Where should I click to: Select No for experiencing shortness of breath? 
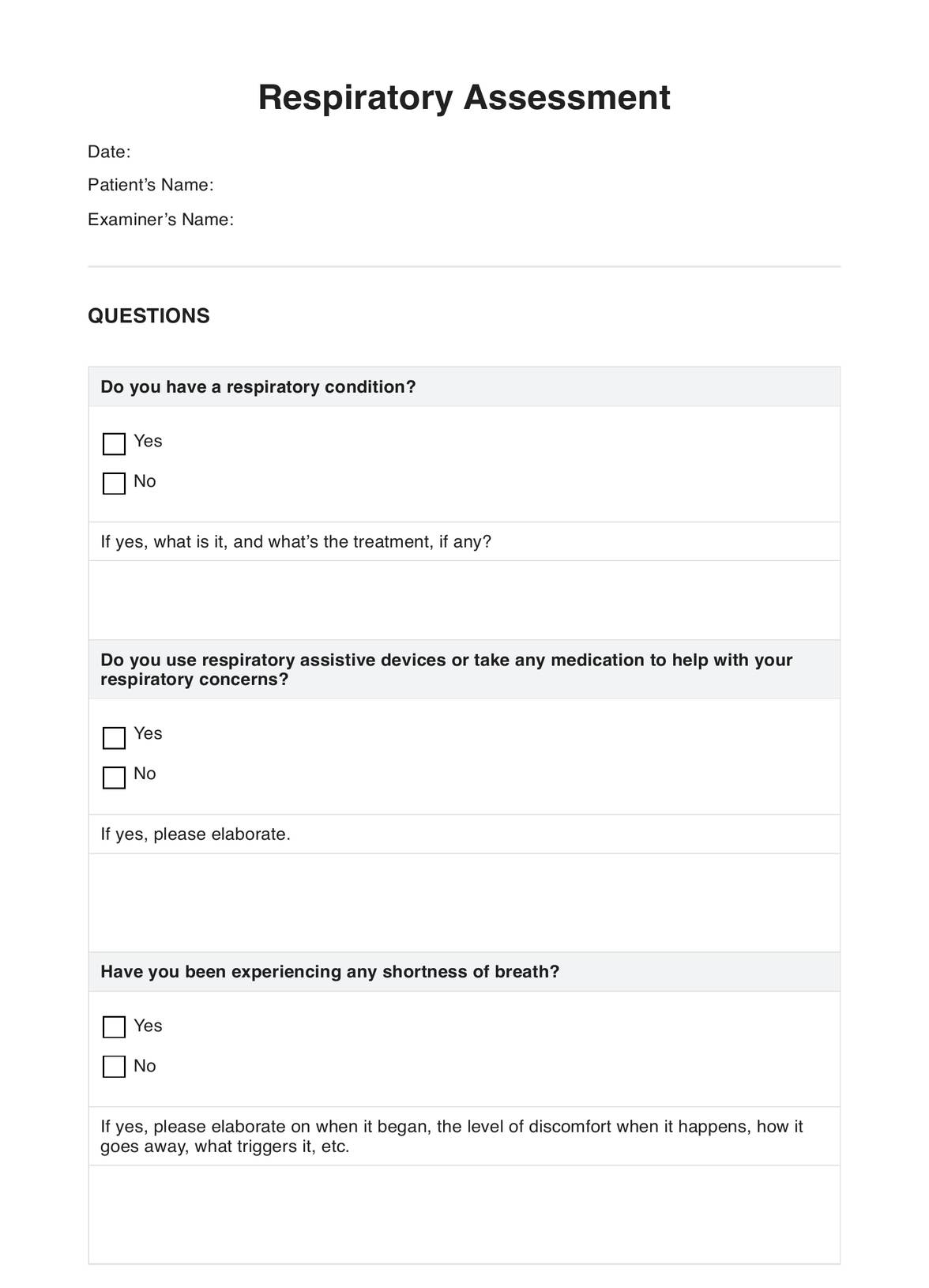114,1067
